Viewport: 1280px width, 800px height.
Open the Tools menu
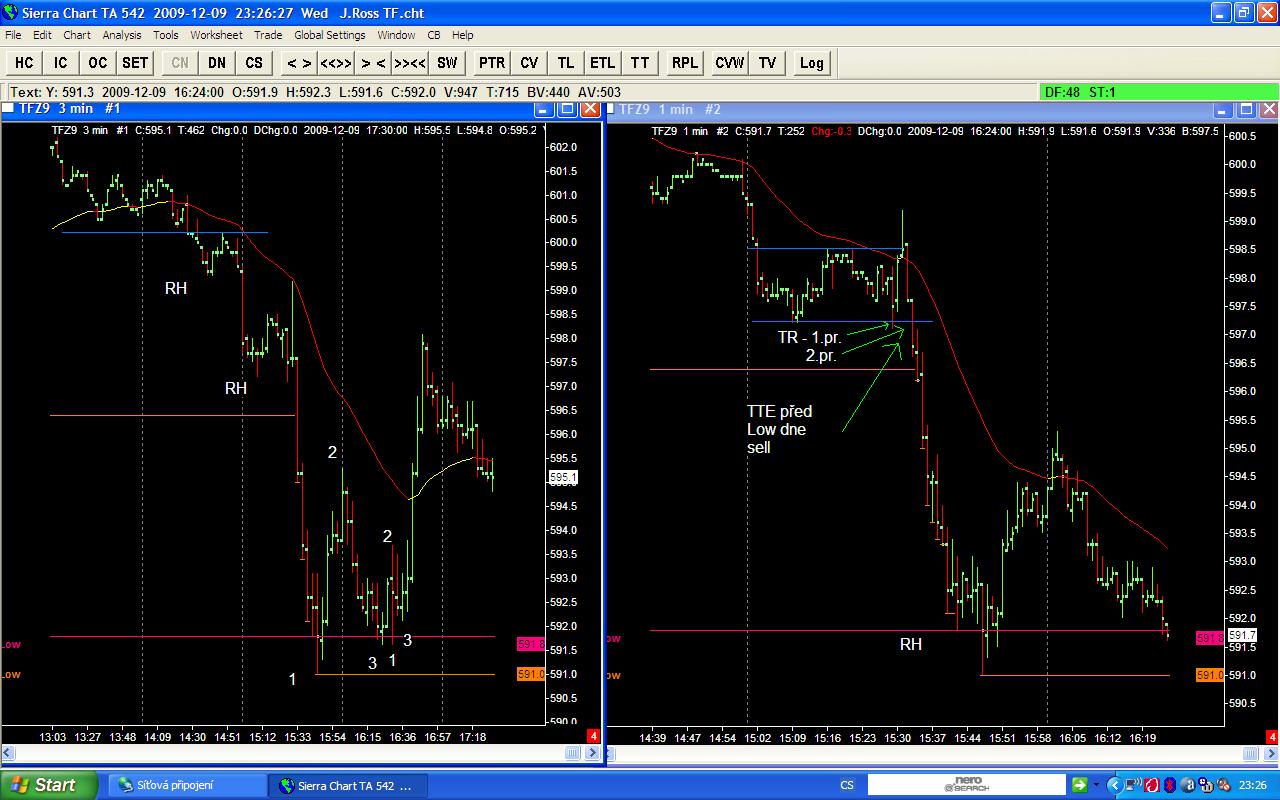pos(166,35)
